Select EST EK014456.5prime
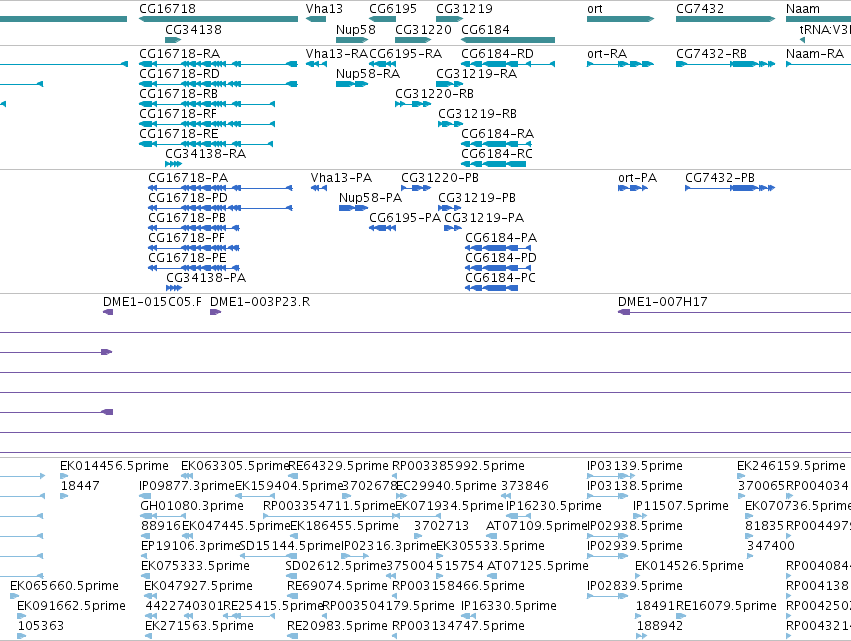 click(x=115, y=466)
